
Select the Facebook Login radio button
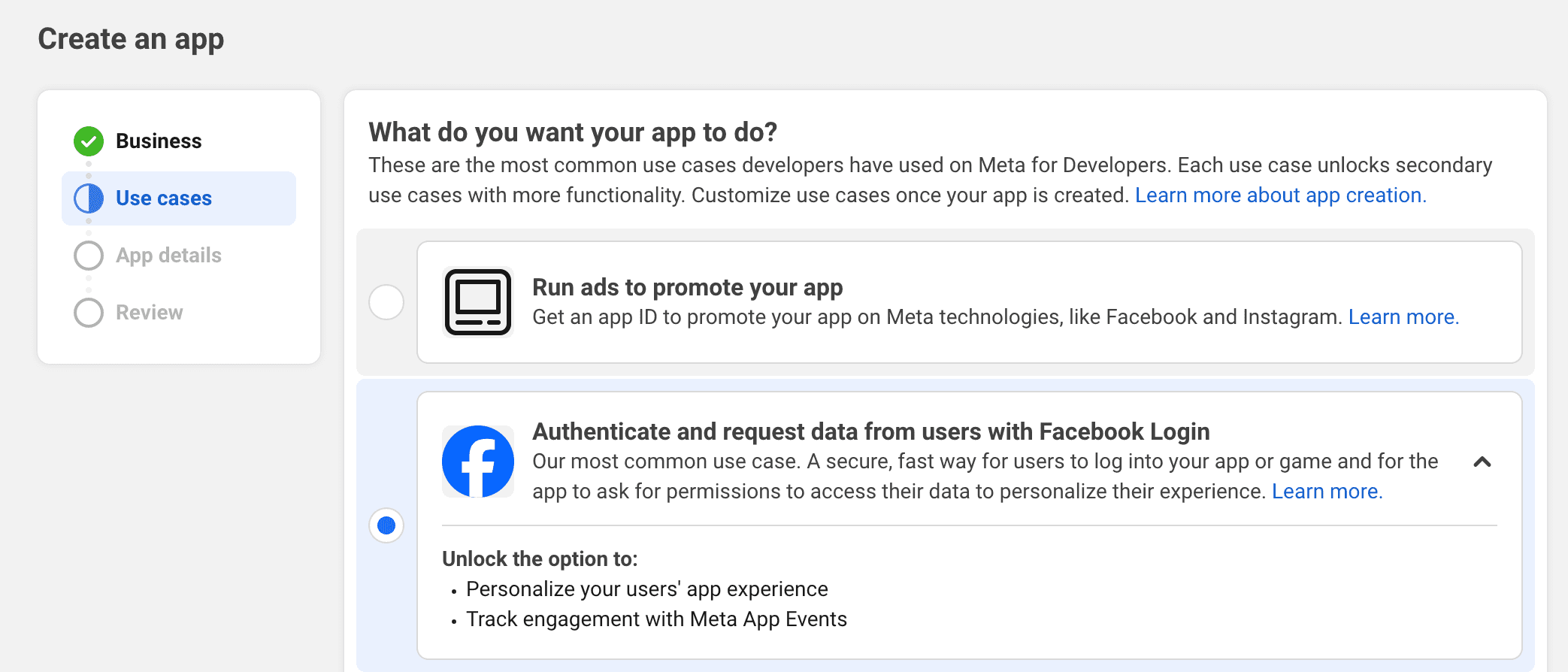(386, 525)
